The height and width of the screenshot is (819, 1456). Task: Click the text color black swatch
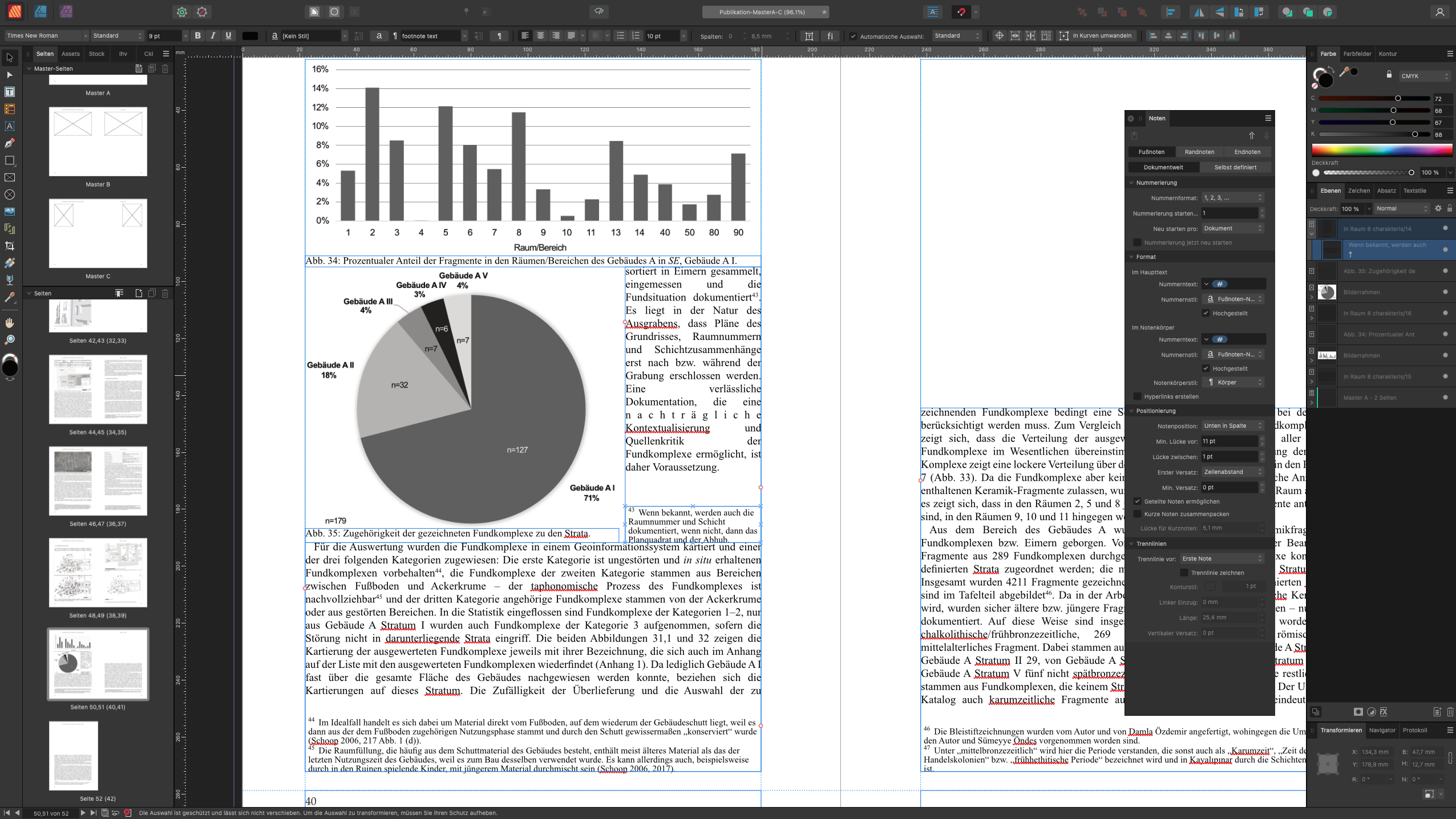click(x=250, y=35)
